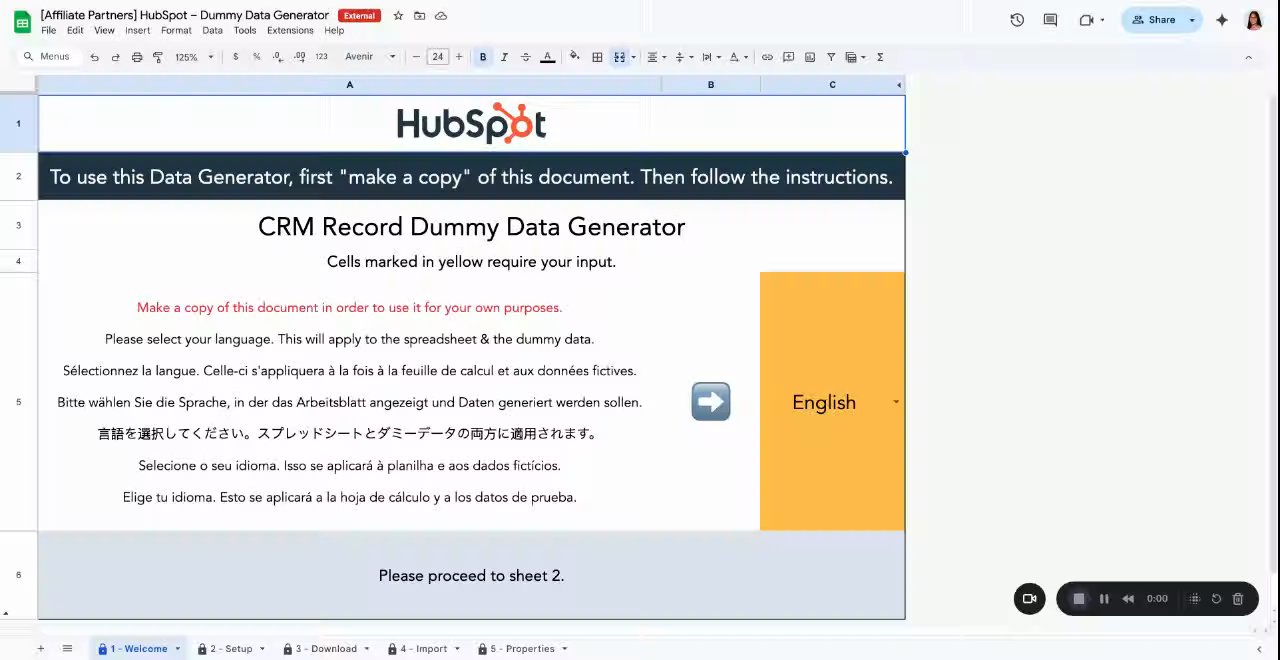1280x660 pixels.
Task: Open the zoom level dropdown
Action: [x=194, y=57]
